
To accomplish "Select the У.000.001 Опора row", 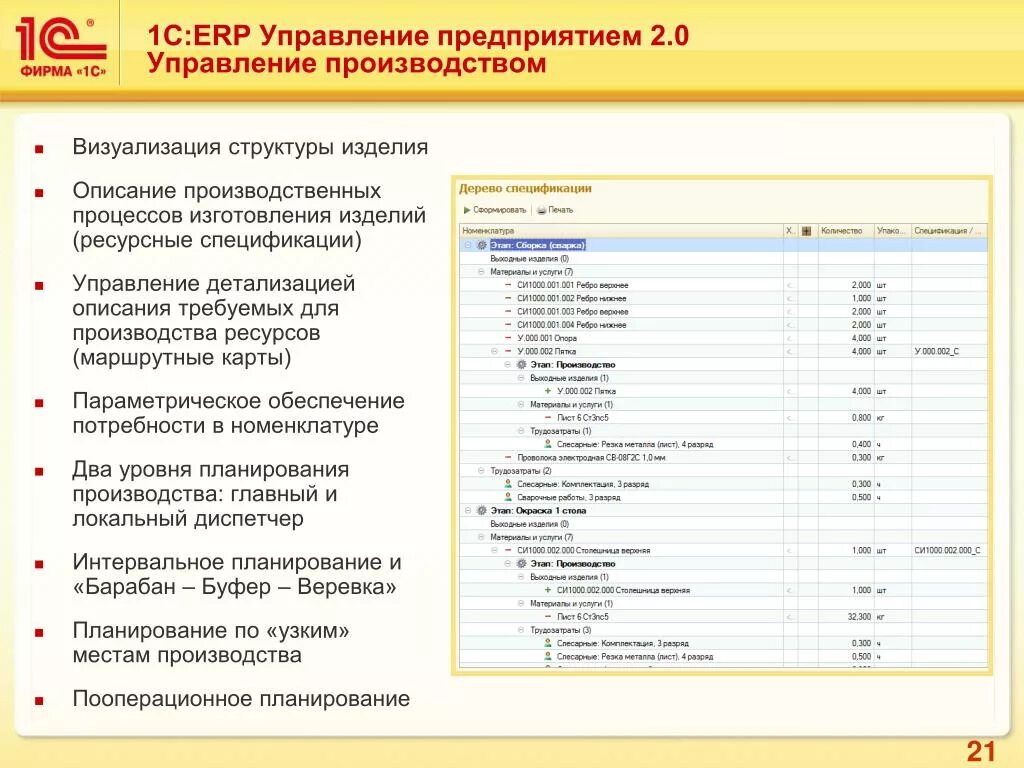I will tap(724, 338).
